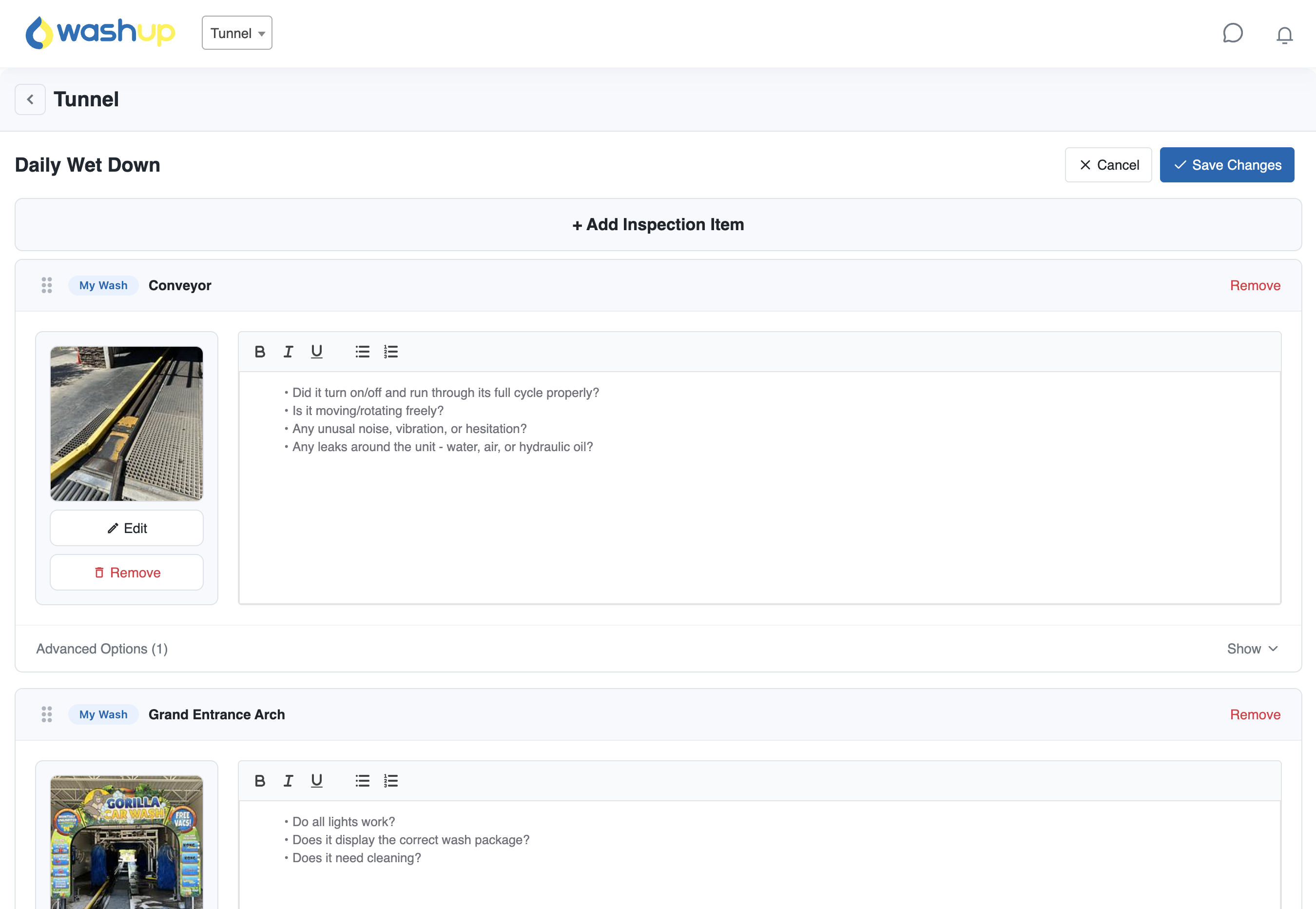Click the 'Any unusal noise, vibration, or hesitation?' line
The width and height of the screenshot is (1316, 909).
[x=409, y=429]
